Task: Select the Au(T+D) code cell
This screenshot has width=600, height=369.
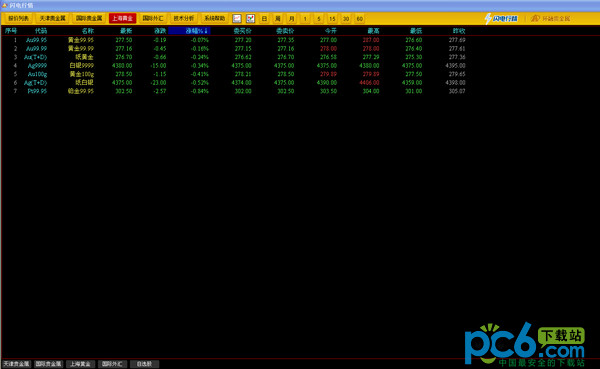Action: click(35, 57)
